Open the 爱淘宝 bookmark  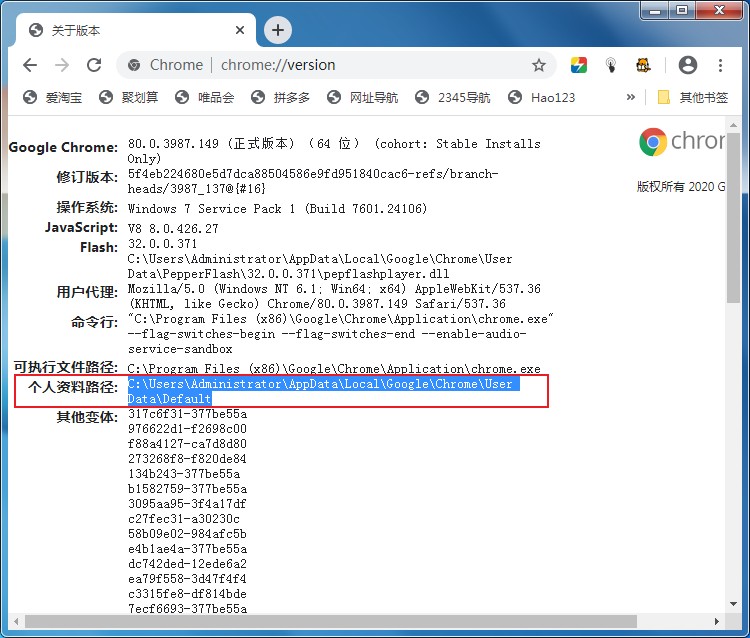(x=53, y=98)
